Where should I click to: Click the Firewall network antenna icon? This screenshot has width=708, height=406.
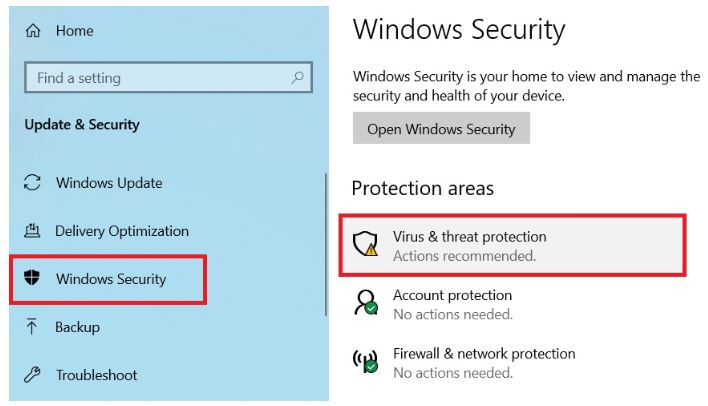coord(369,362)
